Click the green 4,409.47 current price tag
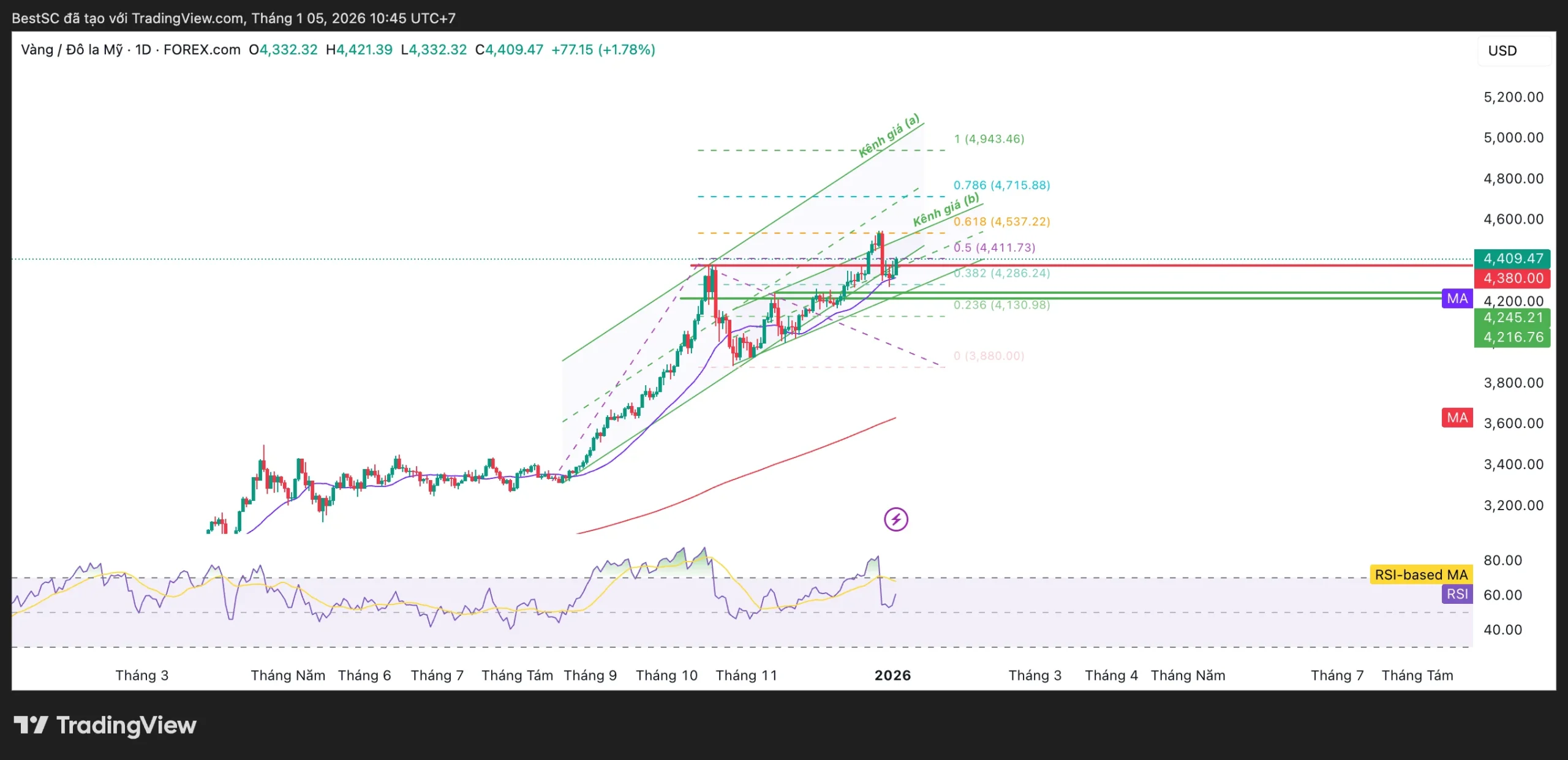1568x760 pixels. (1512, 258)
